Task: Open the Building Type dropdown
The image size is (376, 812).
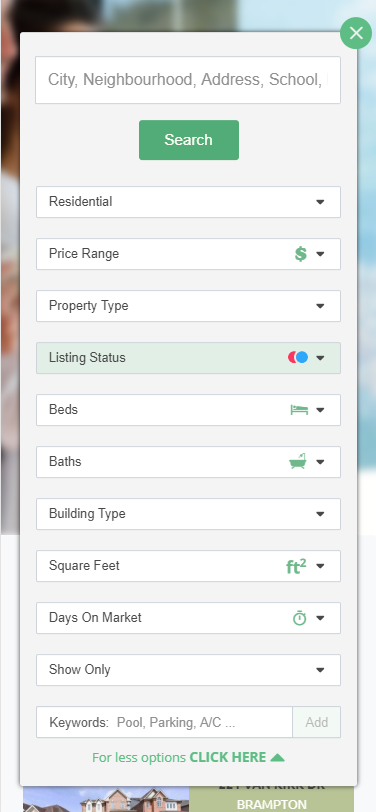Action: pos(189,514)
